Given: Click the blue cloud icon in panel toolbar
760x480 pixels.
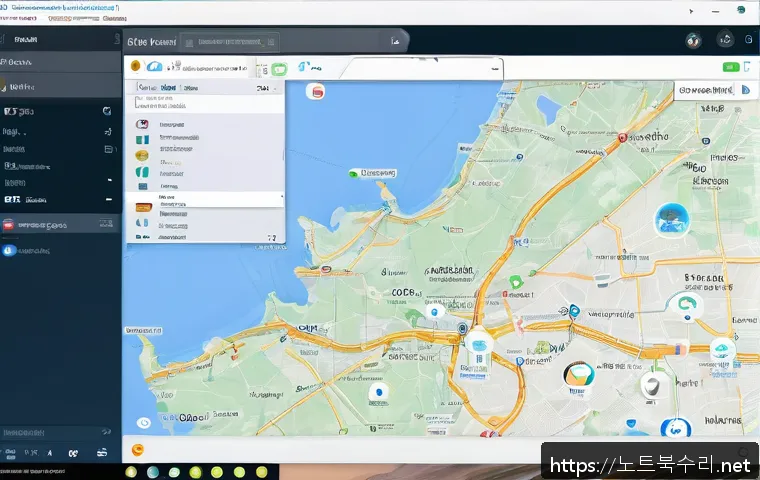Looking at the screenshot, I should tap(154, 67).
